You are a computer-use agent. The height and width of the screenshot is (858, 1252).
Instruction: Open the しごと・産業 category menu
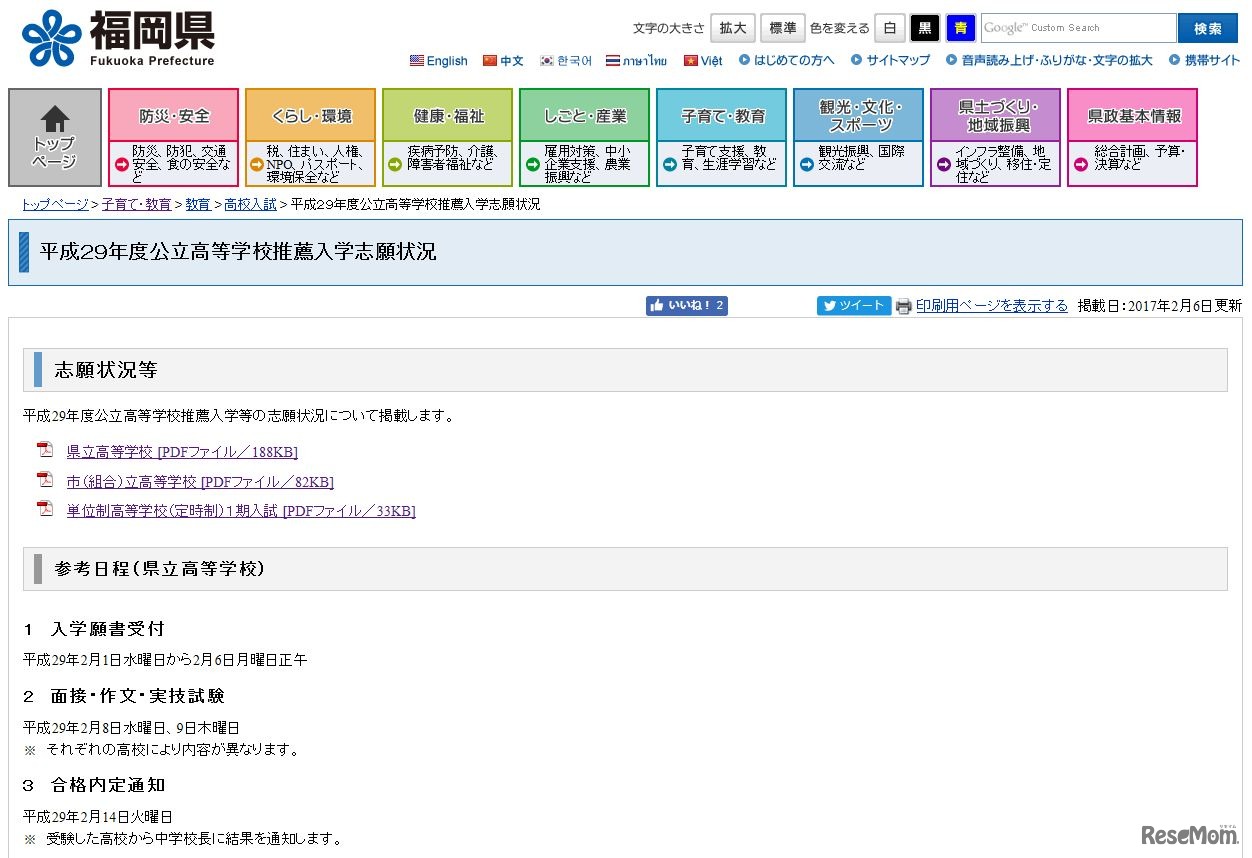click(x=584, y=114)
